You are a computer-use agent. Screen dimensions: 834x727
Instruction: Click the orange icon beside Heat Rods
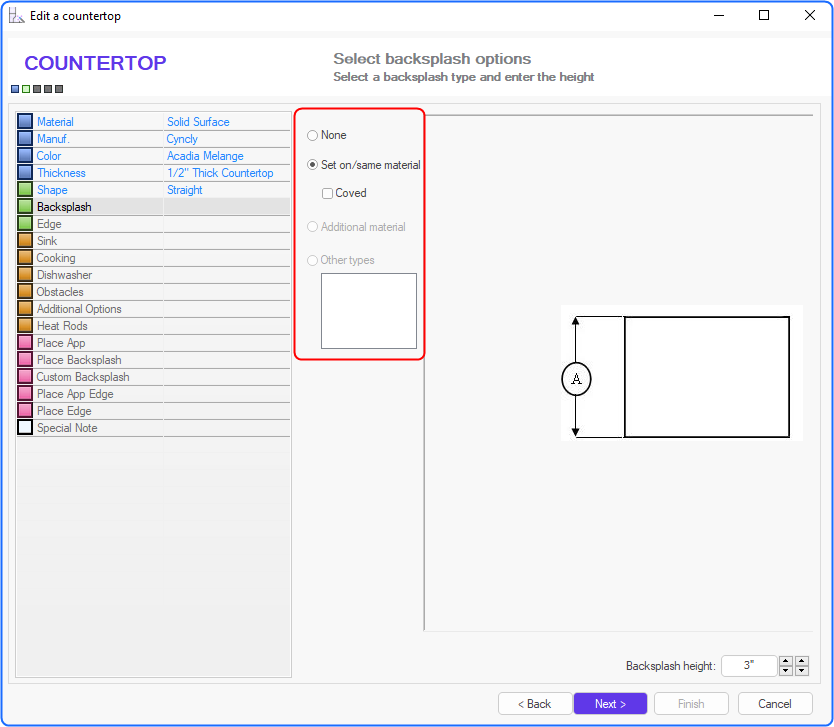pyautogui.click(x=24, y=326)
